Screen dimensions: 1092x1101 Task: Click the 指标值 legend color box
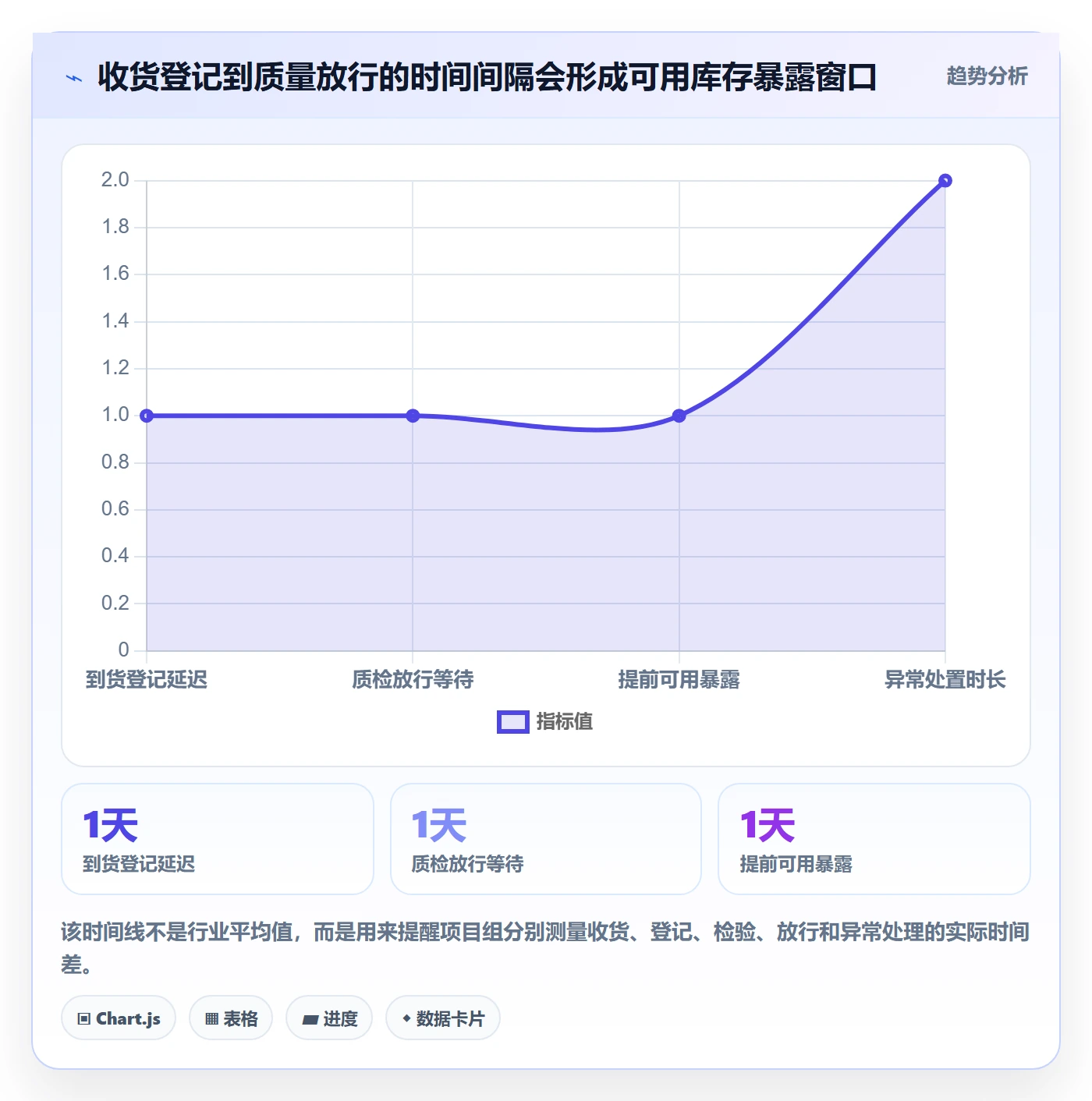[x=513, y=722]
